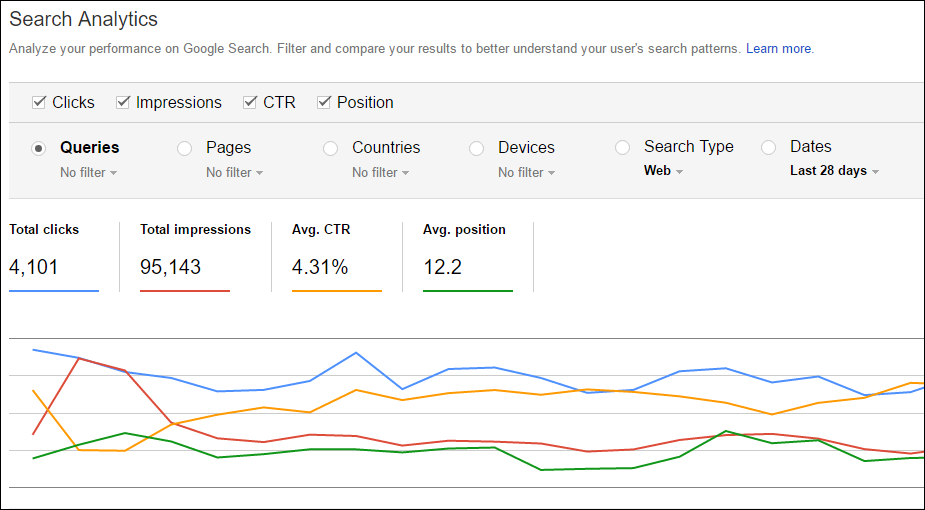925x510 pixels.
Task: Click the Total clicks label
Action: (x=44, y=230)
